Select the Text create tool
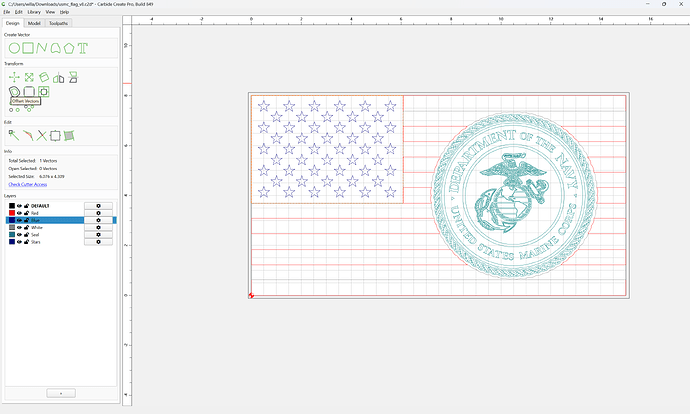Image resolution: width=690 pixels, height=414 pixels. (83, 48)
